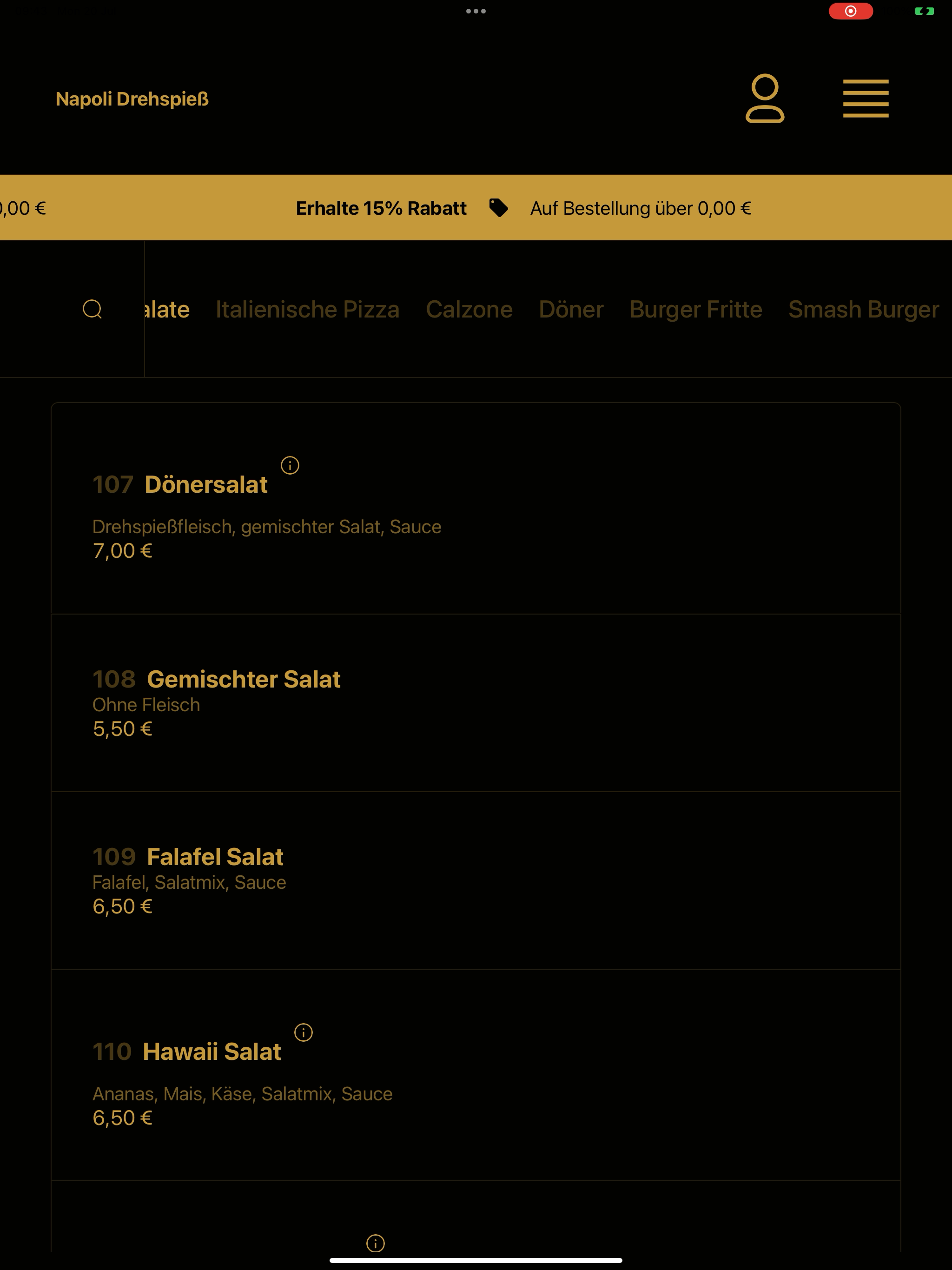952x1270 pixels.
Task: Tap the search magnifier icon
Action: [93, 309]
